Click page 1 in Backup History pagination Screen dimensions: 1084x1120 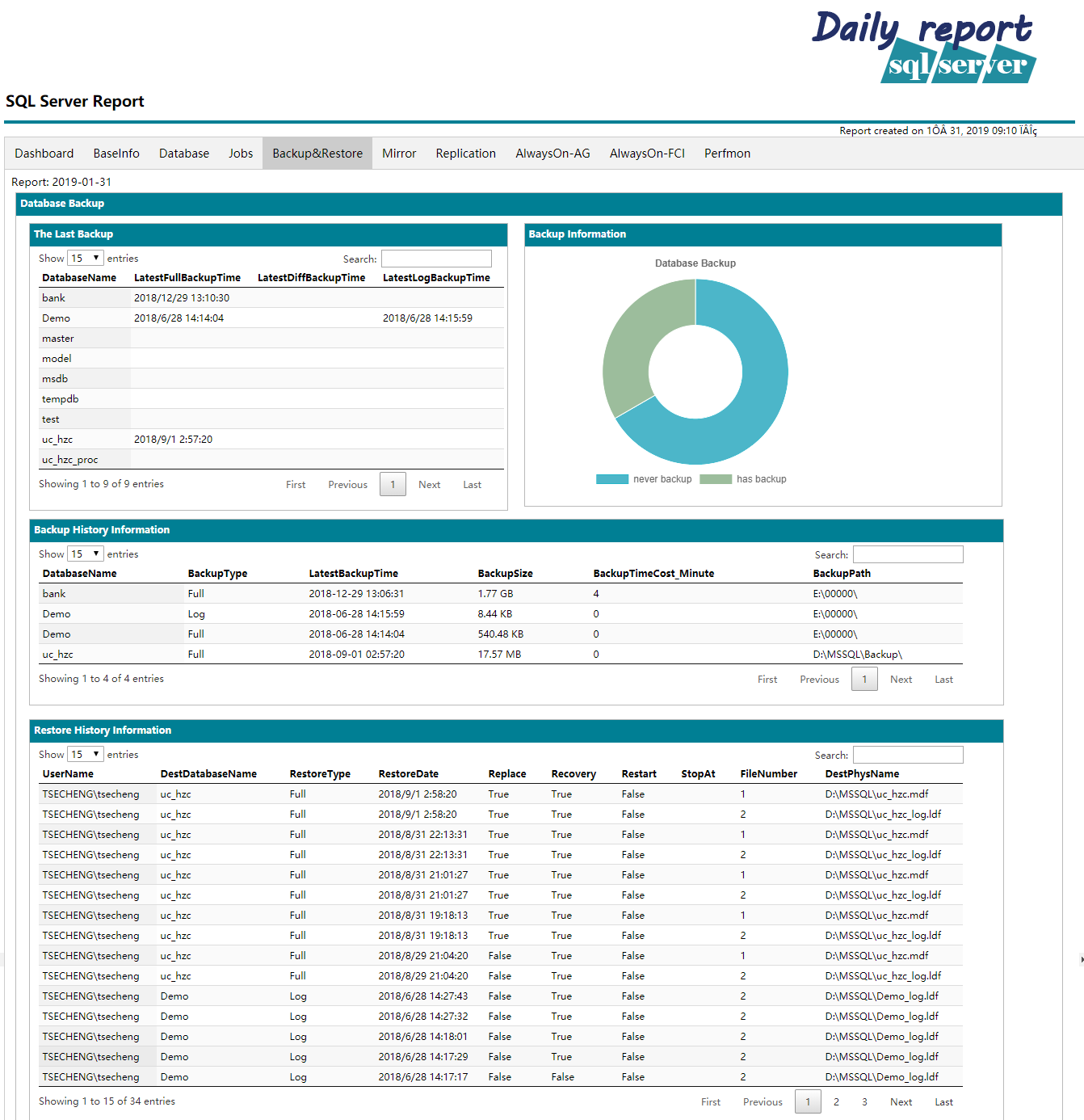click(x=864, y=680)
